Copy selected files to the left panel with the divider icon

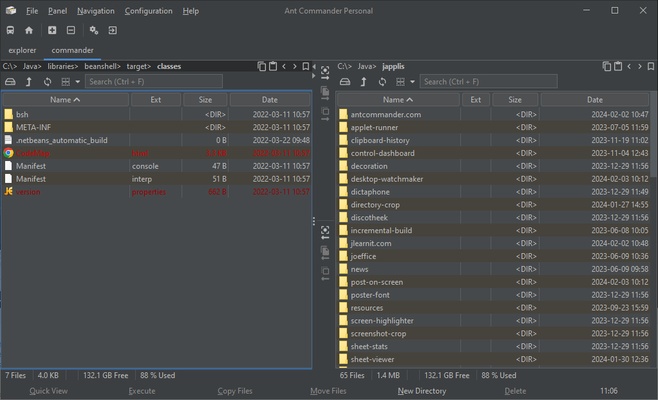[325, 253]
